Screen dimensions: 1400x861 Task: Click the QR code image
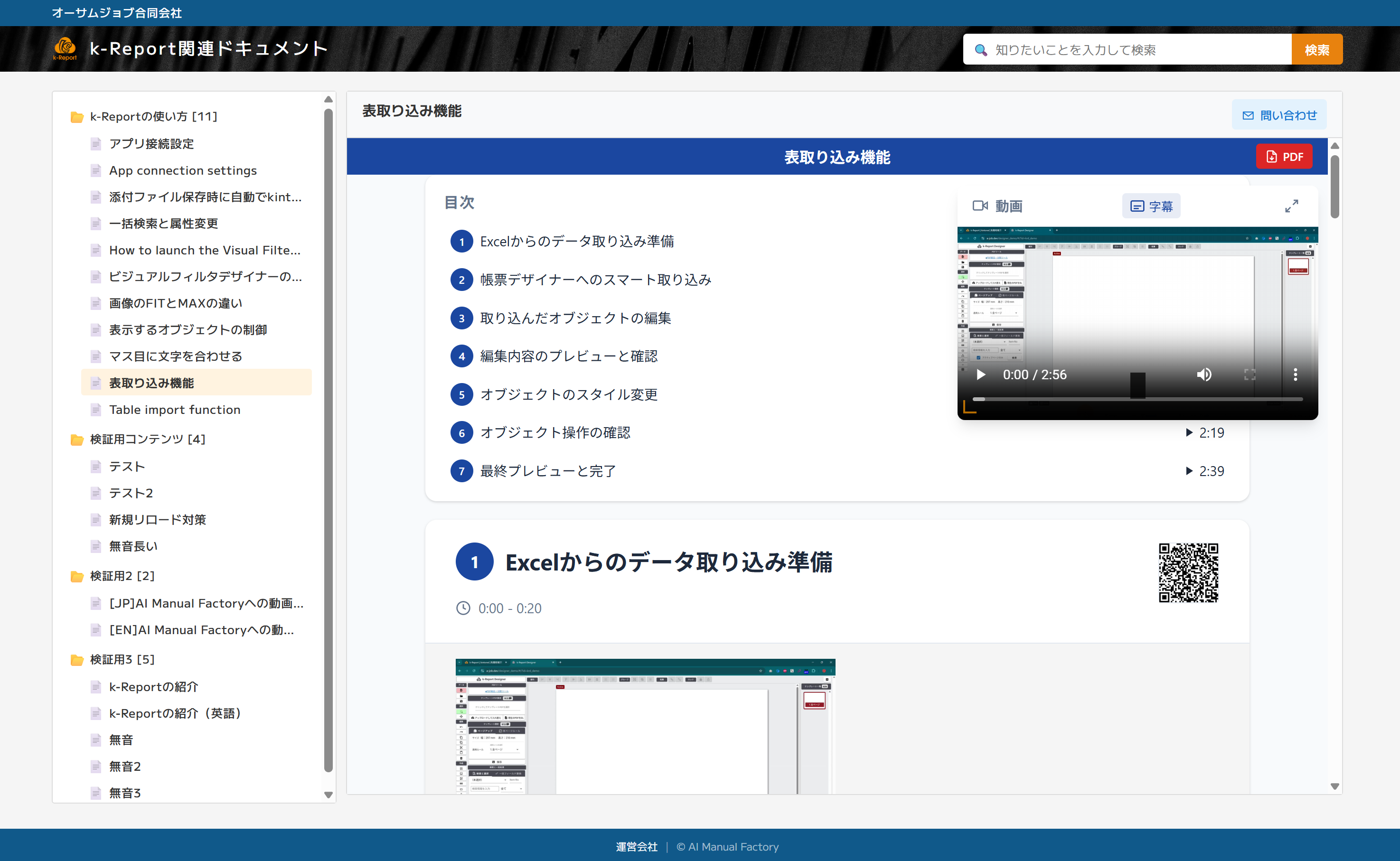1188,572
